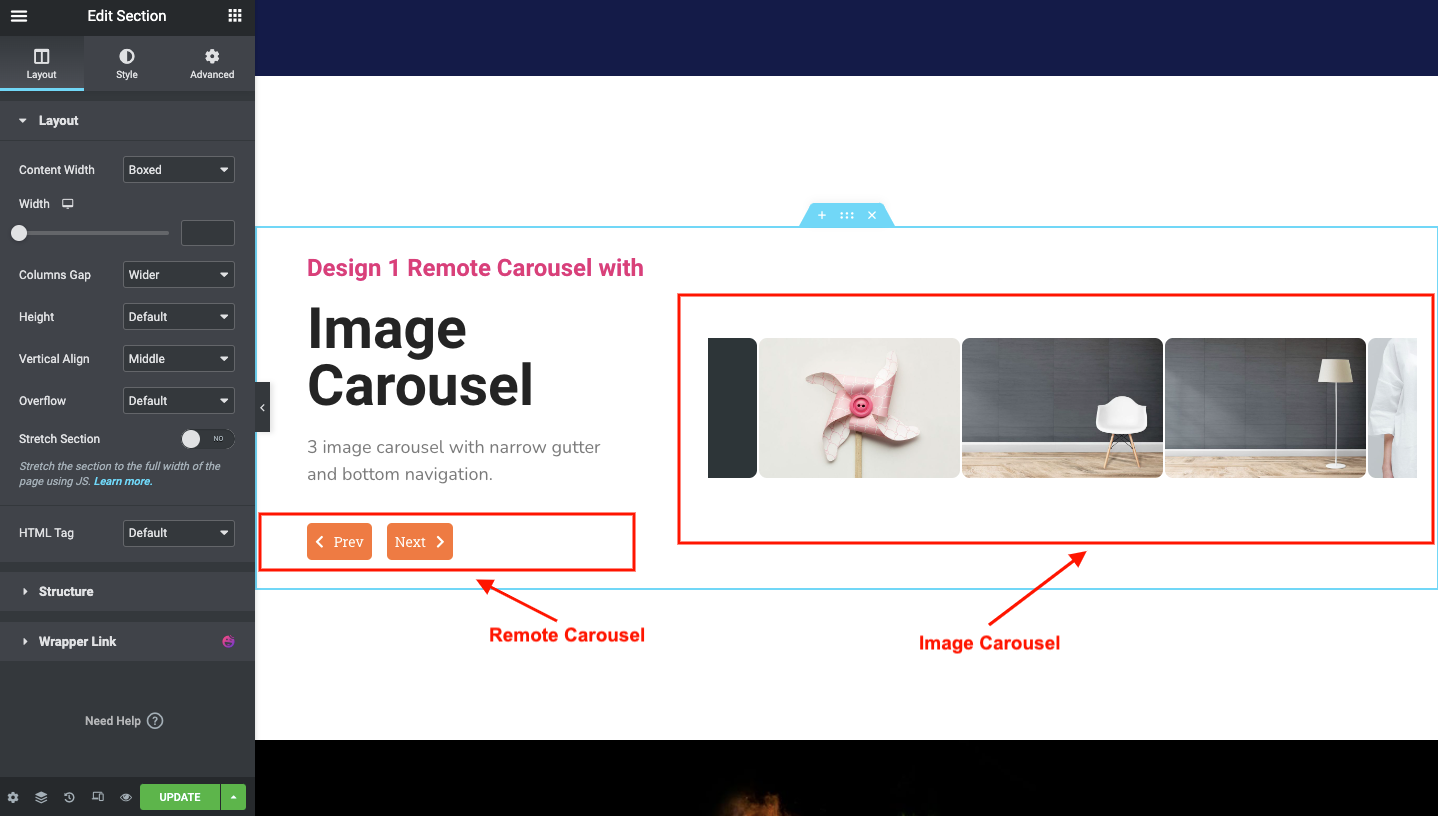Viewport: 1438px width, 816px height.
Task: Preview changes with the eye icon
Action: 125,796
